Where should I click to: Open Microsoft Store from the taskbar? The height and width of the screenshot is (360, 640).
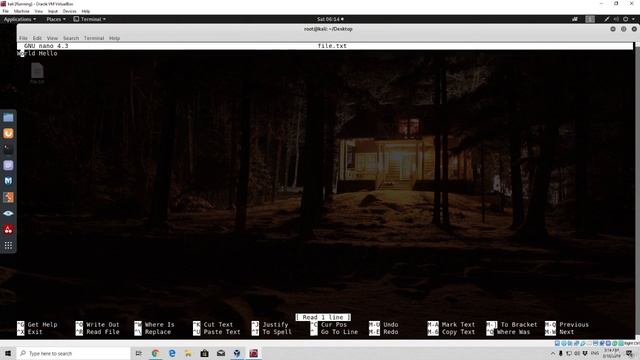[204, 353]
